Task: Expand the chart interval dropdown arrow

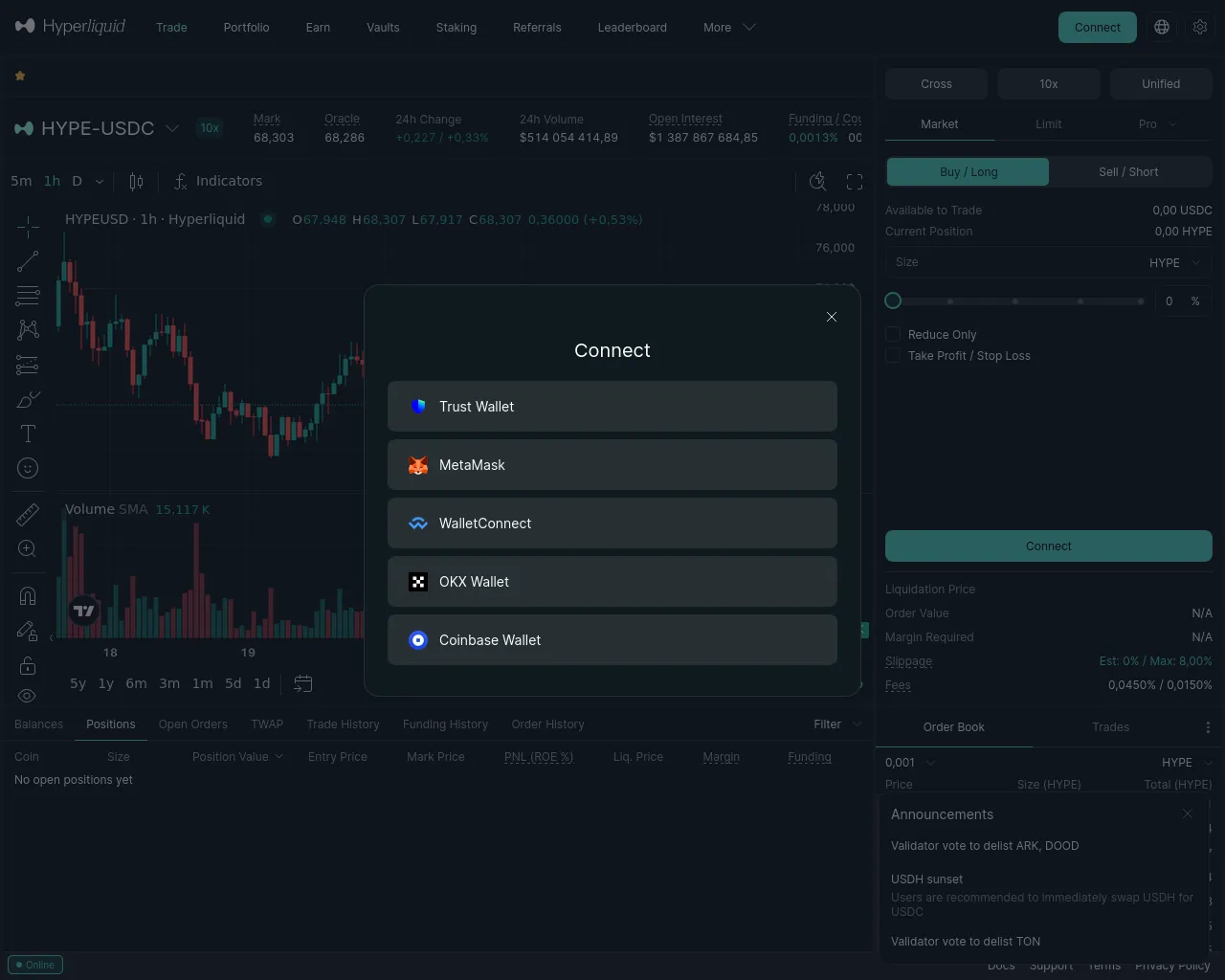Action: [x=100, y=181]
